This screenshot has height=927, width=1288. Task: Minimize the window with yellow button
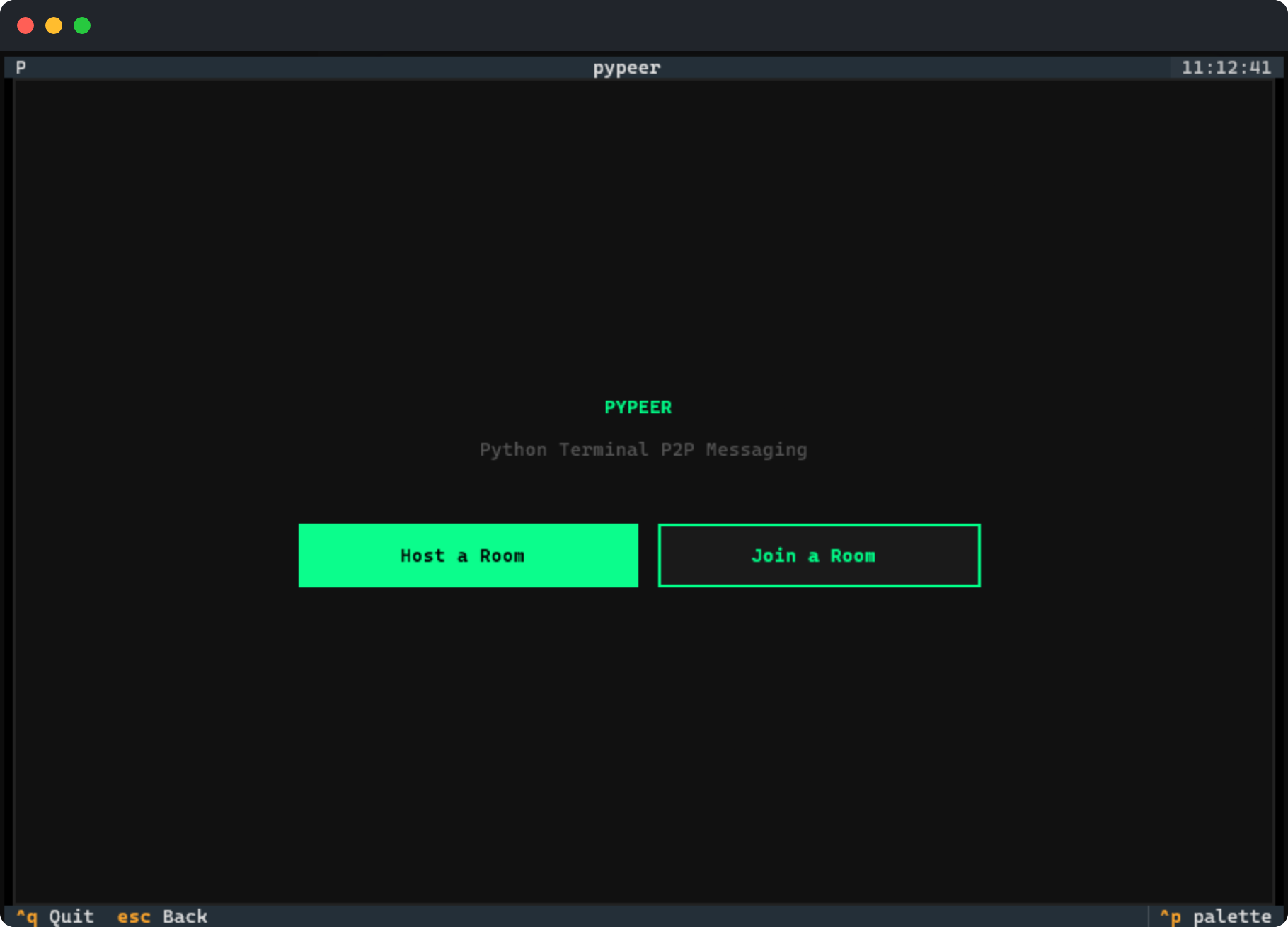point(54,25)
